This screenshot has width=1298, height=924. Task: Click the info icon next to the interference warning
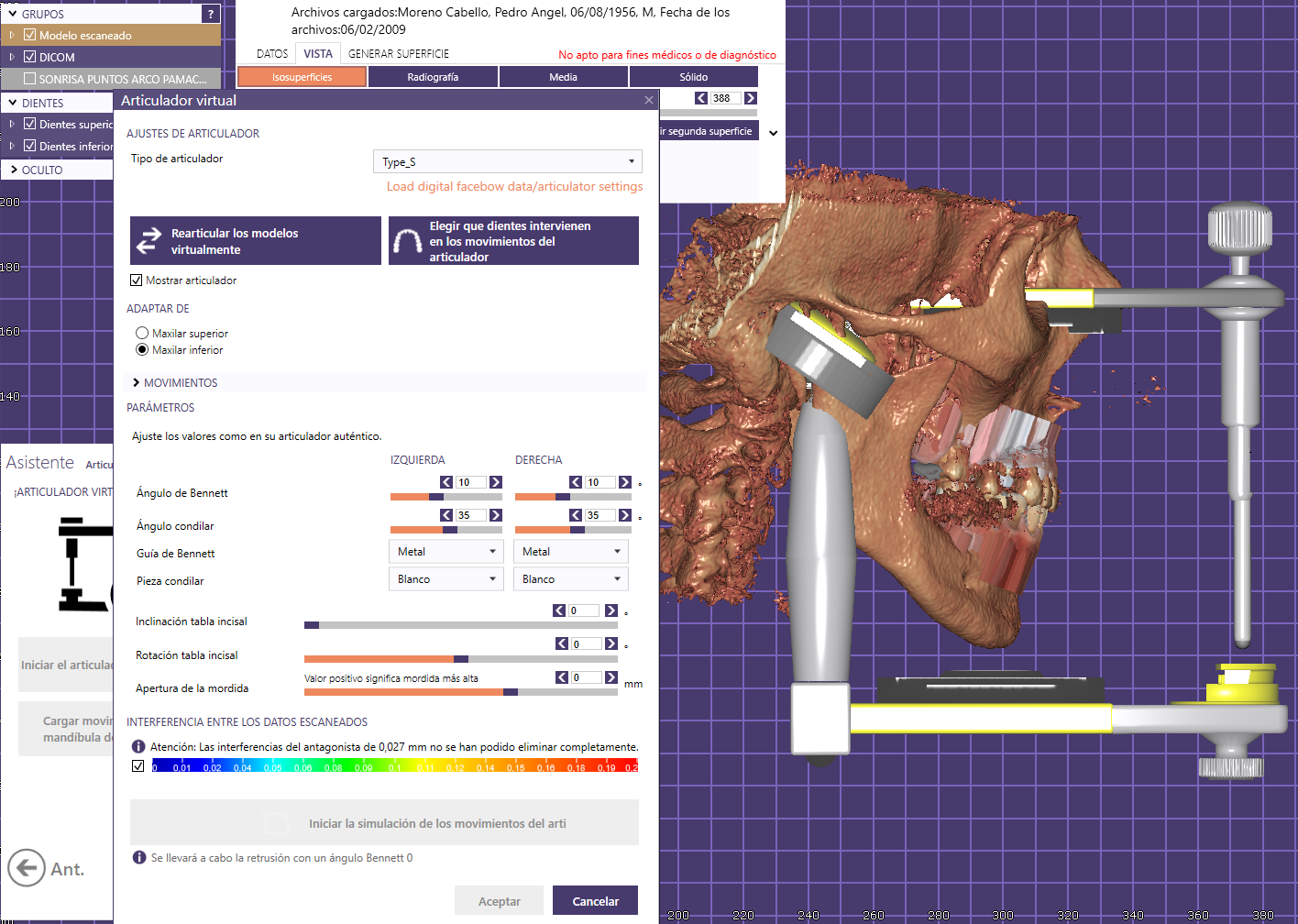138,746
